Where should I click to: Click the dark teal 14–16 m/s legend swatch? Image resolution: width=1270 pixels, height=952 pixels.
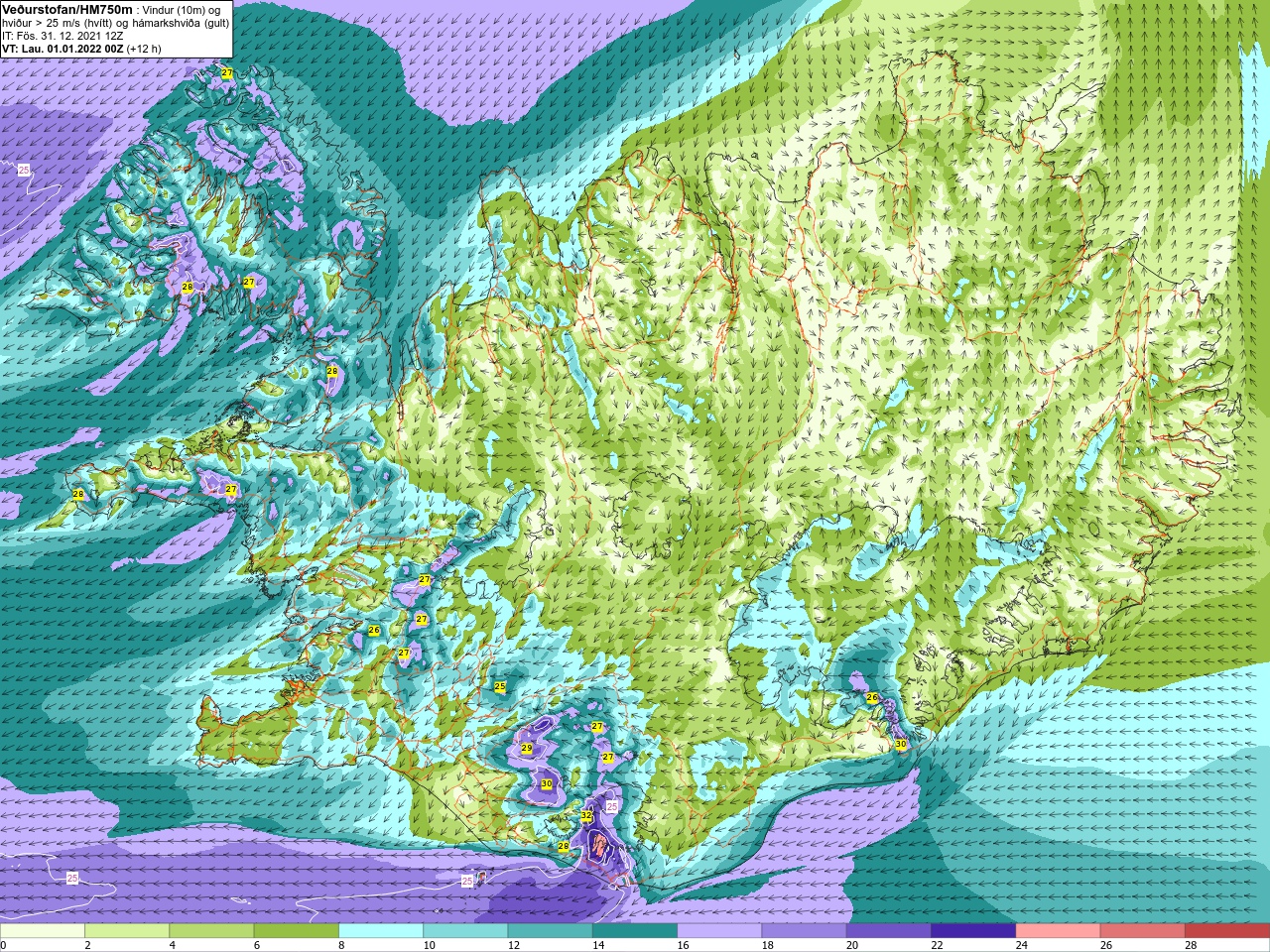tap(635, 931)
